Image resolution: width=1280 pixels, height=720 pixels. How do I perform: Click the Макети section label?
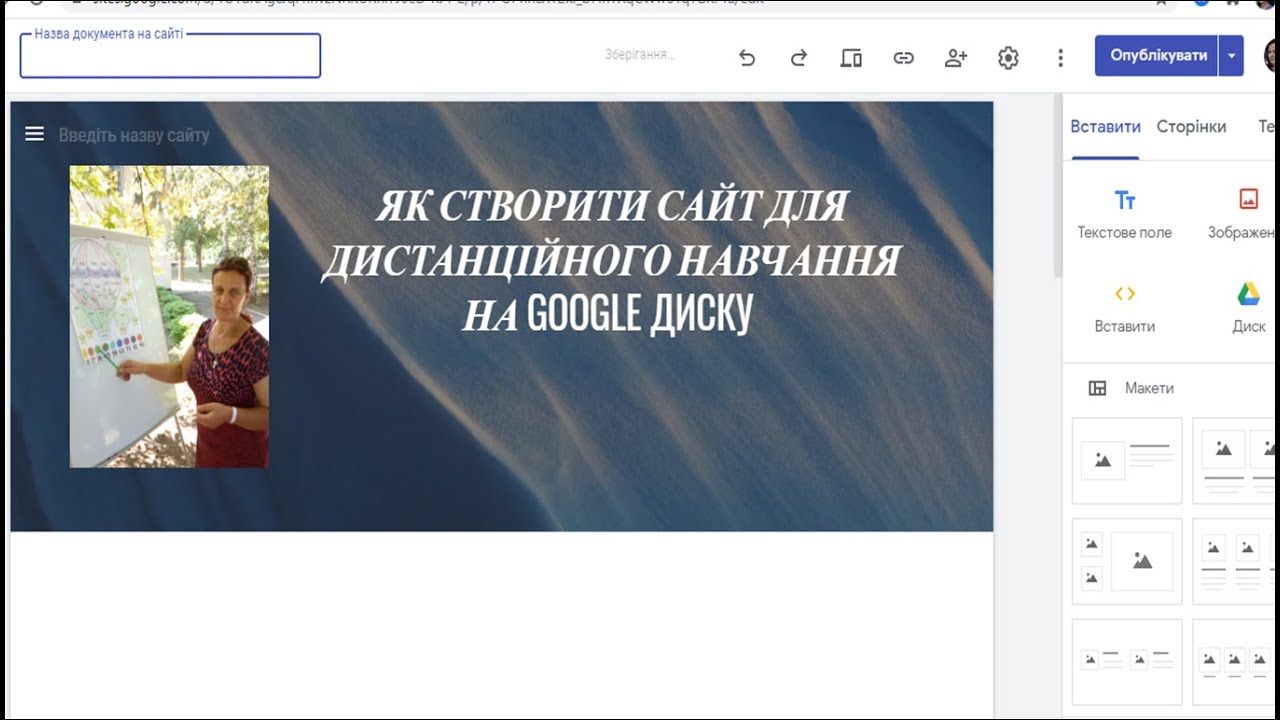1149,388
